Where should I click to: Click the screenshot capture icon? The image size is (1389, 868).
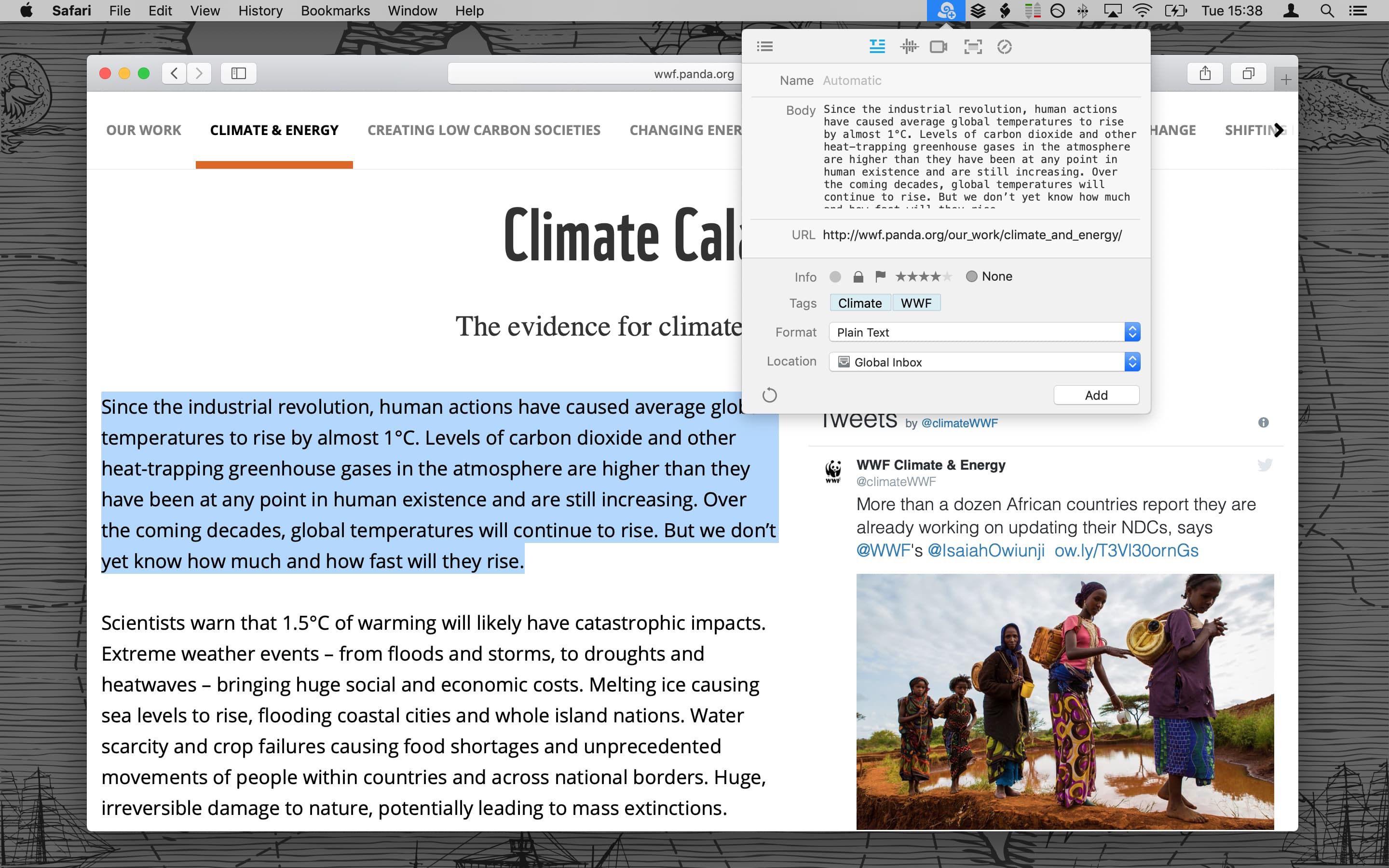972,47
